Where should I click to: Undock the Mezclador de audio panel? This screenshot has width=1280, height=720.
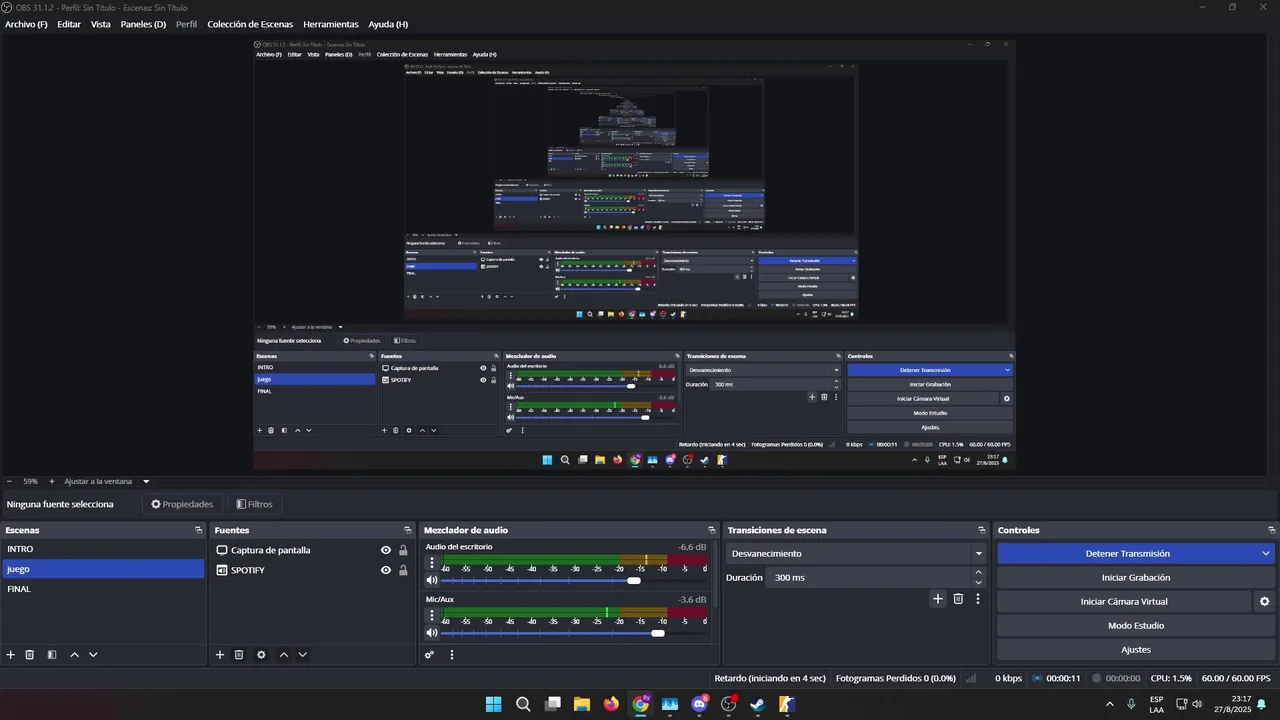click(712, 530)
